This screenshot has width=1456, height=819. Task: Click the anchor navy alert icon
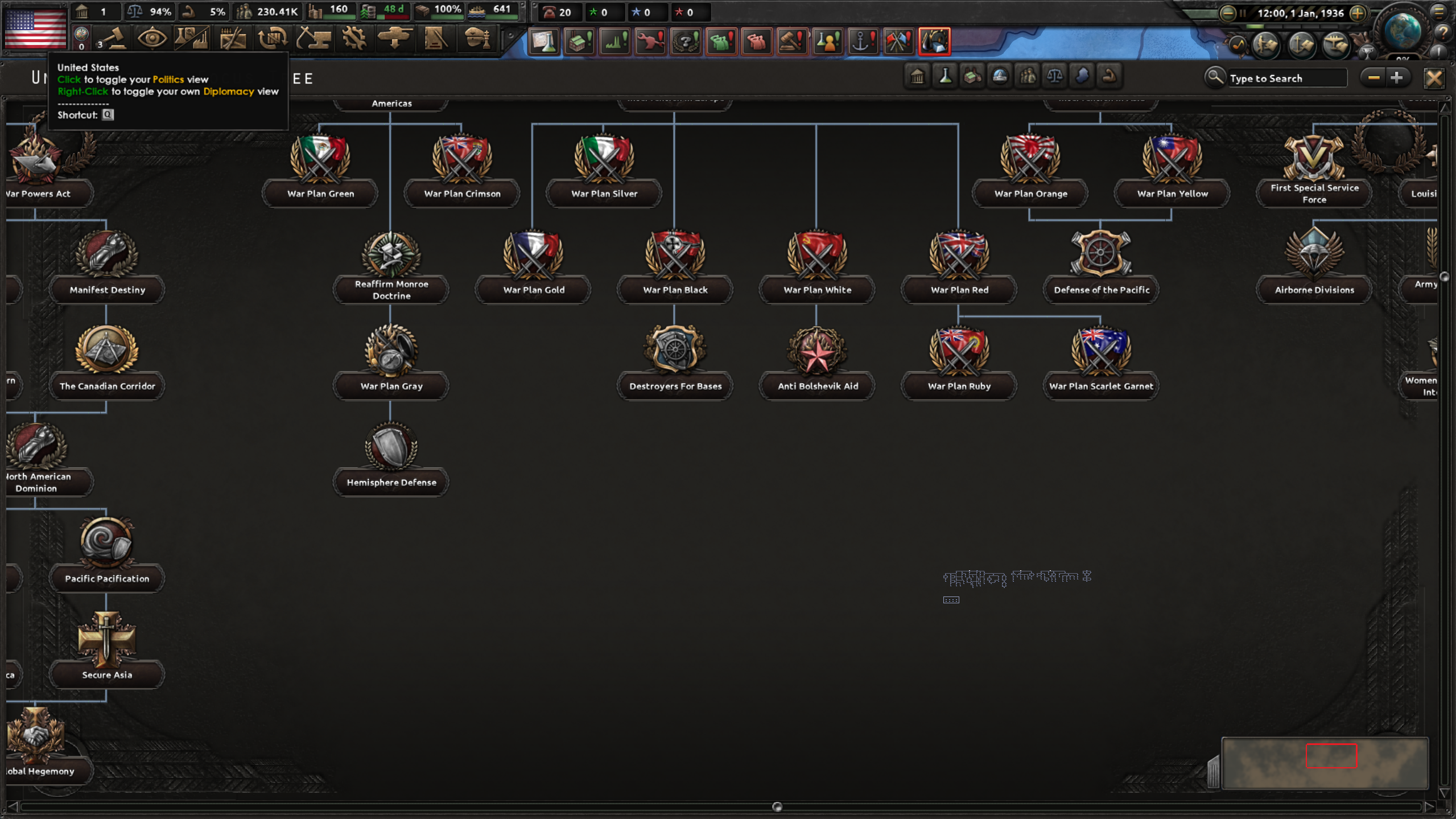863,42
